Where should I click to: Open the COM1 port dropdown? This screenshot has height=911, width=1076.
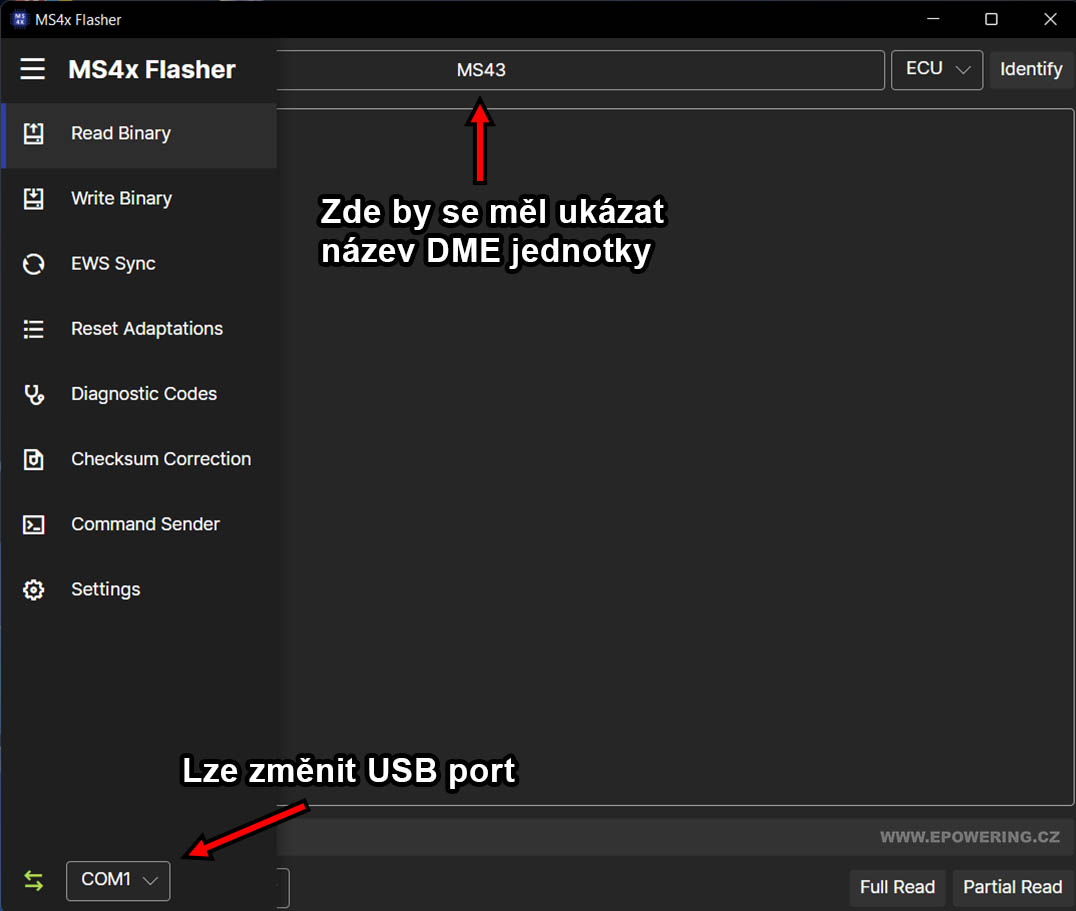pos(118,881)
